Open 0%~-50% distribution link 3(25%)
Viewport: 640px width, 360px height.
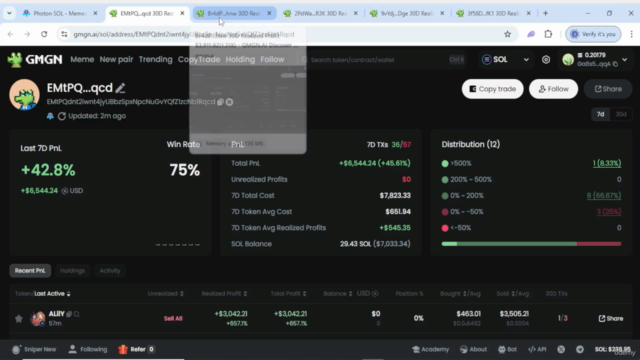[609, 212]
